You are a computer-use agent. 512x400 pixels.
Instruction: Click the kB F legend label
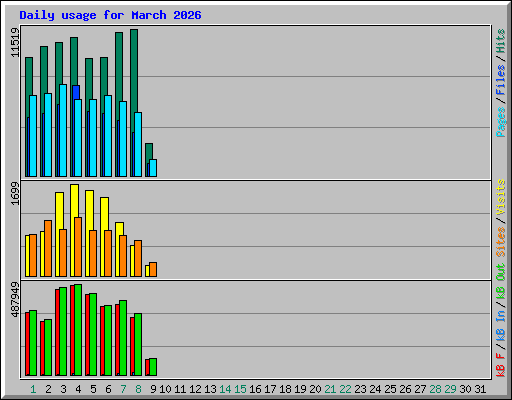click(501, 365)
